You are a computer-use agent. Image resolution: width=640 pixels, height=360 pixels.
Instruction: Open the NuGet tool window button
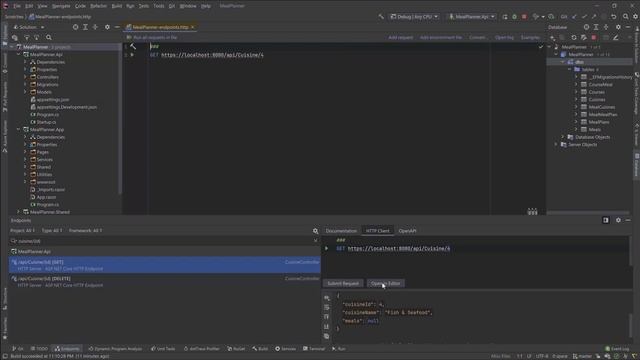(x=236, y=349)
